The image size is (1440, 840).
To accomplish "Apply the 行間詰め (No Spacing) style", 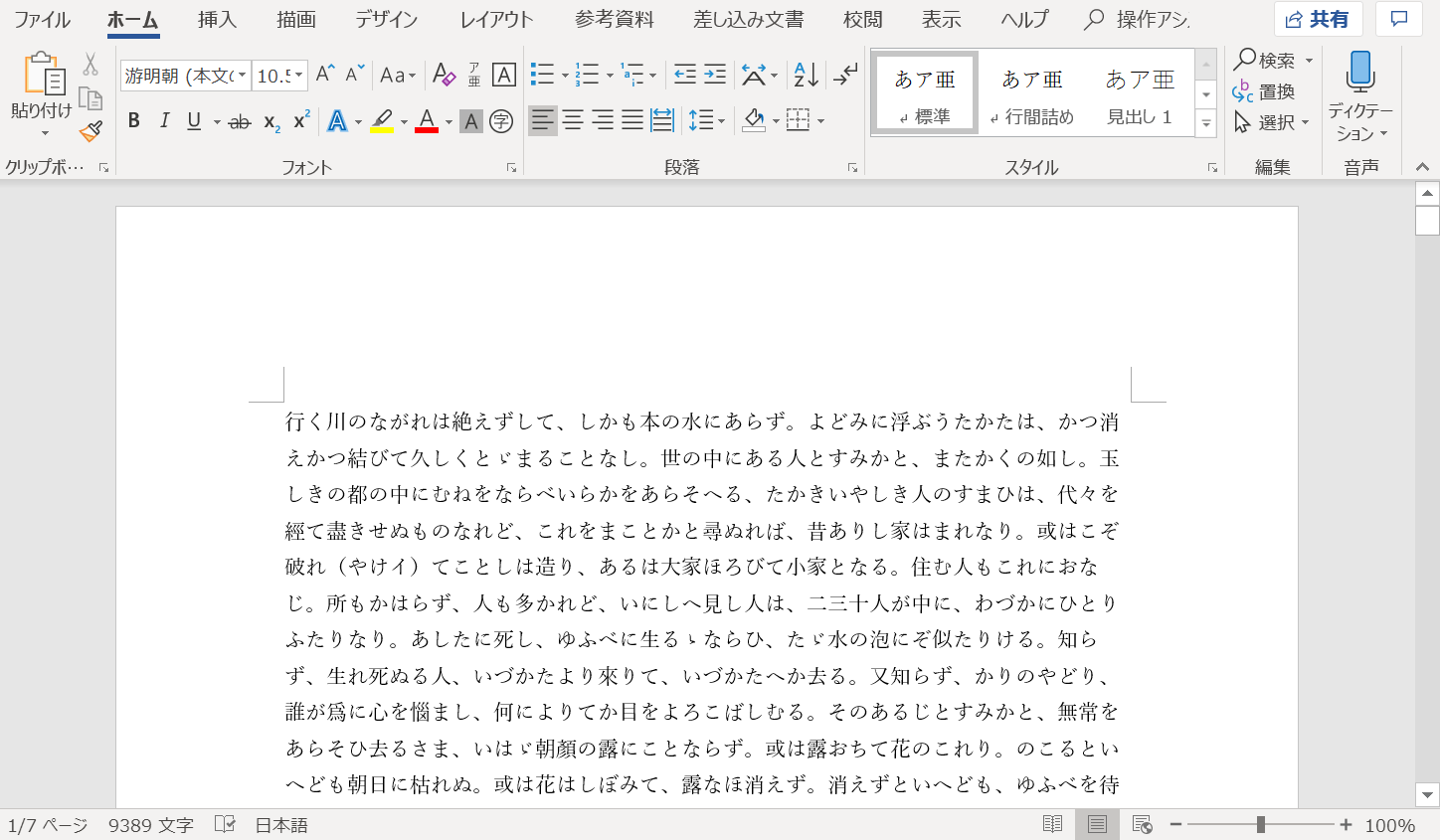I will [x=1032, y=93].
